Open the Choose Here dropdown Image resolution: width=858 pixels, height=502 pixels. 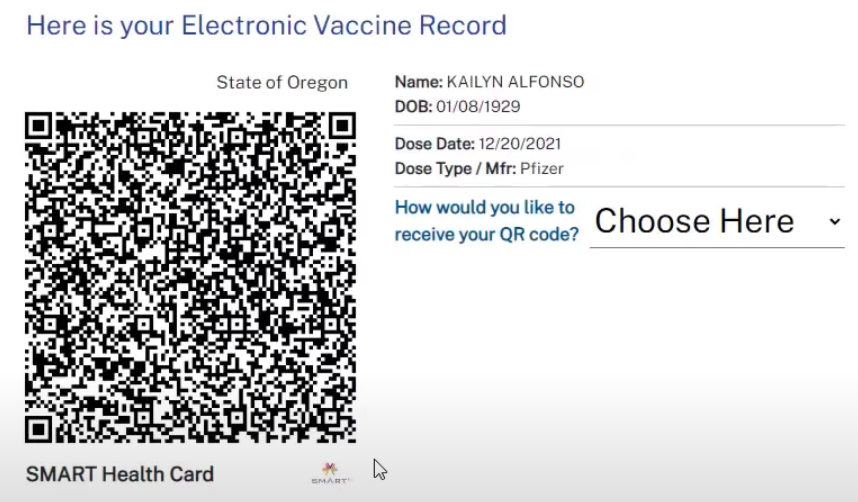coord(717,222)
